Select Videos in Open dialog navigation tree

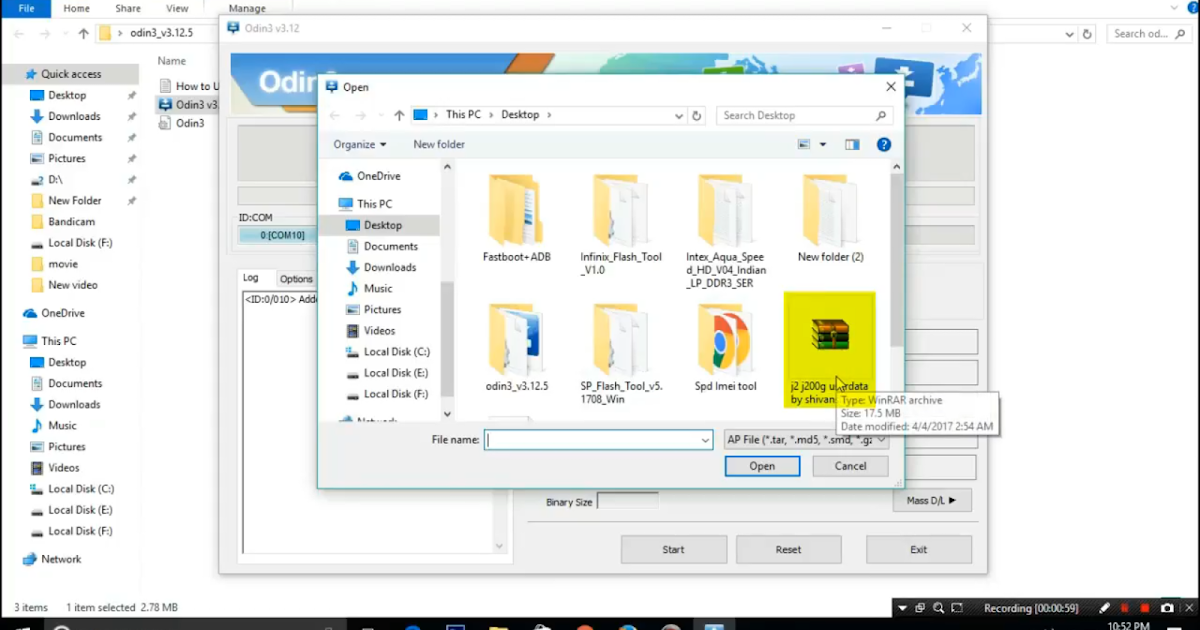coord(369,331)
